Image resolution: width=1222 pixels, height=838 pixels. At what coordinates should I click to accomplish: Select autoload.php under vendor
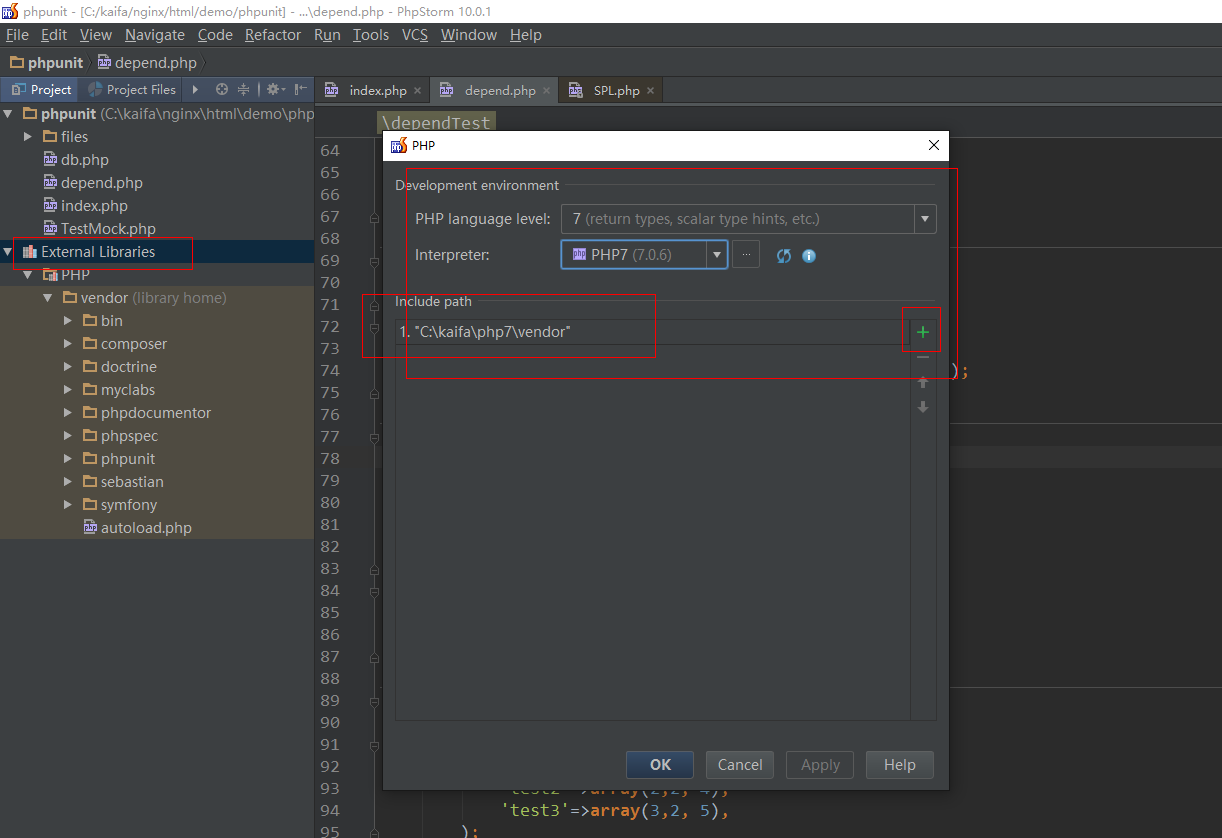click(146, 528)
